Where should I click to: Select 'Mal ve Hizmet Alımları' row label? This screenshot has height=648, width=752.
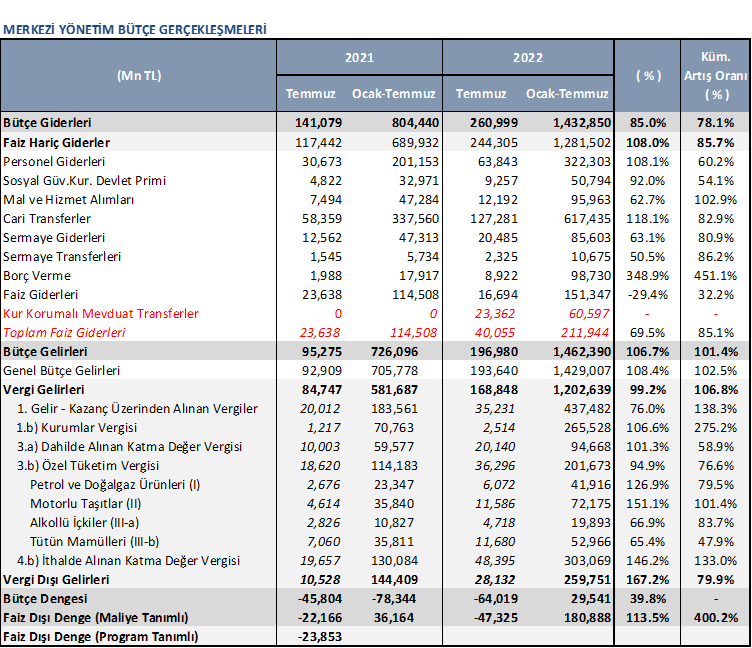click(x=69, y=200)
